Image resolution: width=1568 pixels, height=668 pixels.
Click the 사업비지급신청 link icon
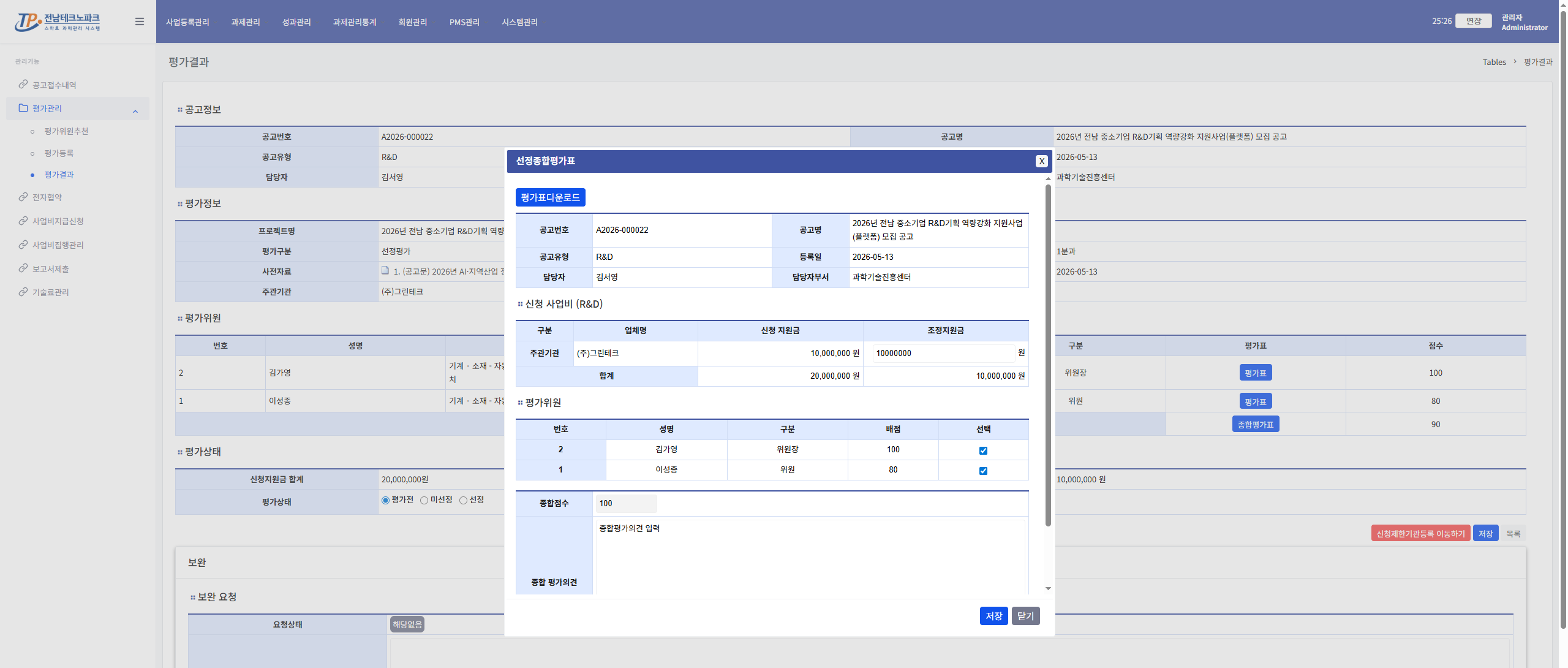(23, 221)
